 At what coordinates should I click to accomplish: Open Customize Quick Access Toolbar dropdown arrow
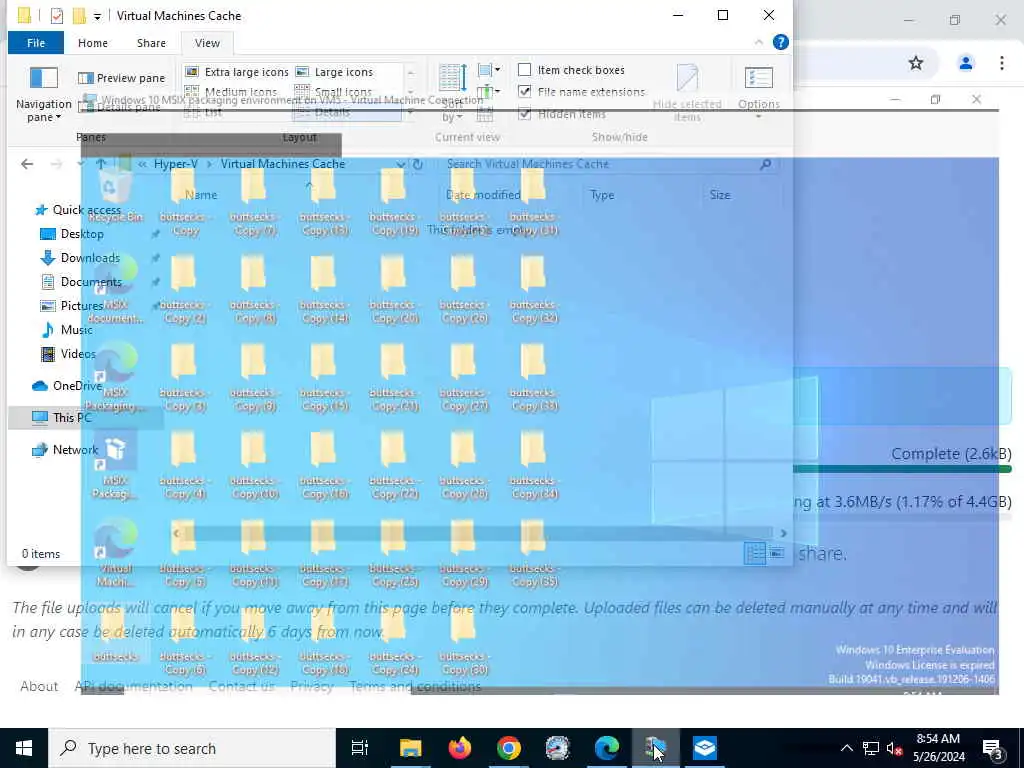[x=97, y=16]
